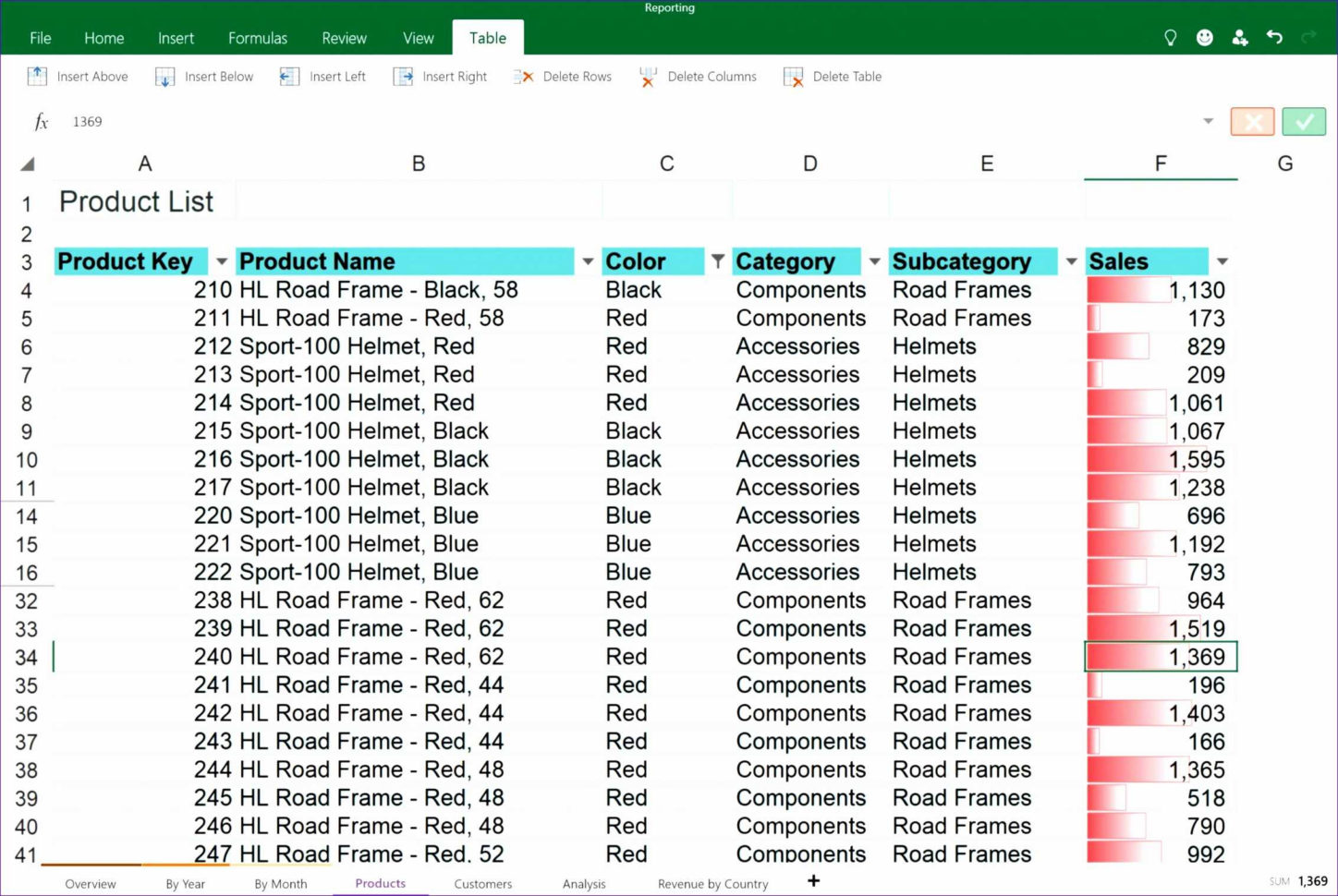Screen dimensions: 1338x896
Task: Open the Tell Me lightbulb icon
Action: pyautogui.click(x=1170, y=38)
